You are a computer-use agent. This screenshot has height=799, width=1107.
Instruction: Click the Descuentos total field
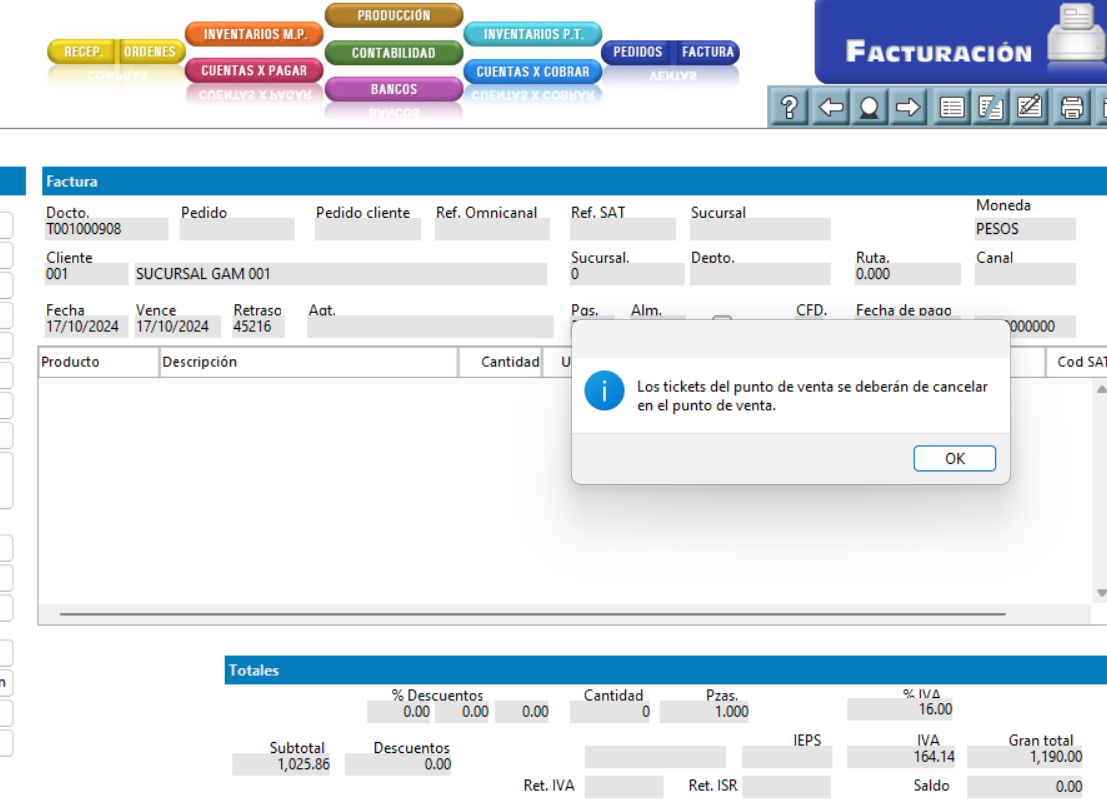click(x=398, y=764)
